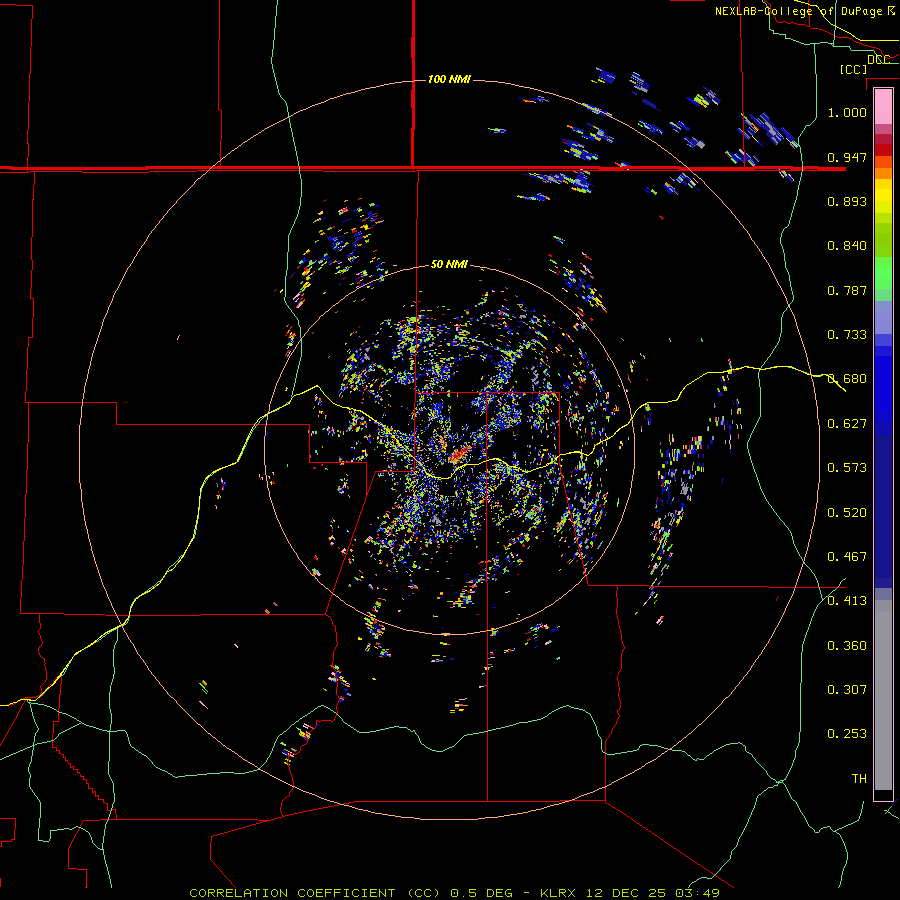This screenshot has height=900, width=900.
Task: Click the '100 NMI' range ring label
Action: pos(449,79)
